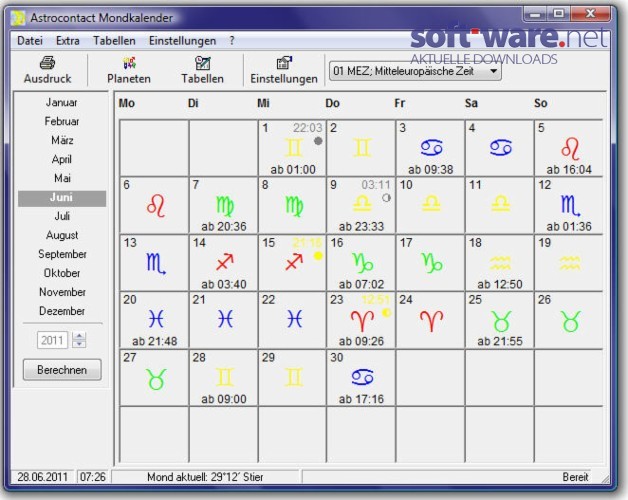Click status bar date 28.06.2011

coord(42,477)
